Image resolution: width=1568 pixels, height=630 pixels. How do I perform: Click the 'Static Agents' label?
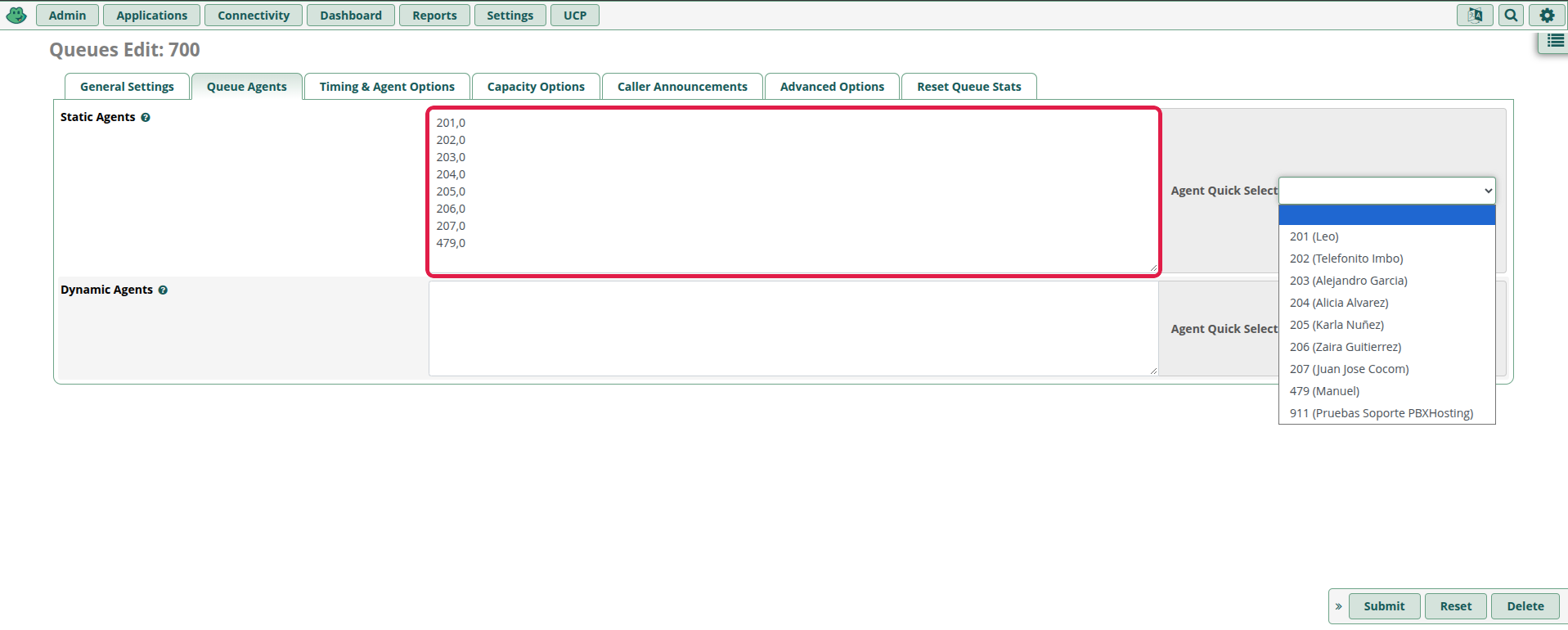tap(97, 117)
